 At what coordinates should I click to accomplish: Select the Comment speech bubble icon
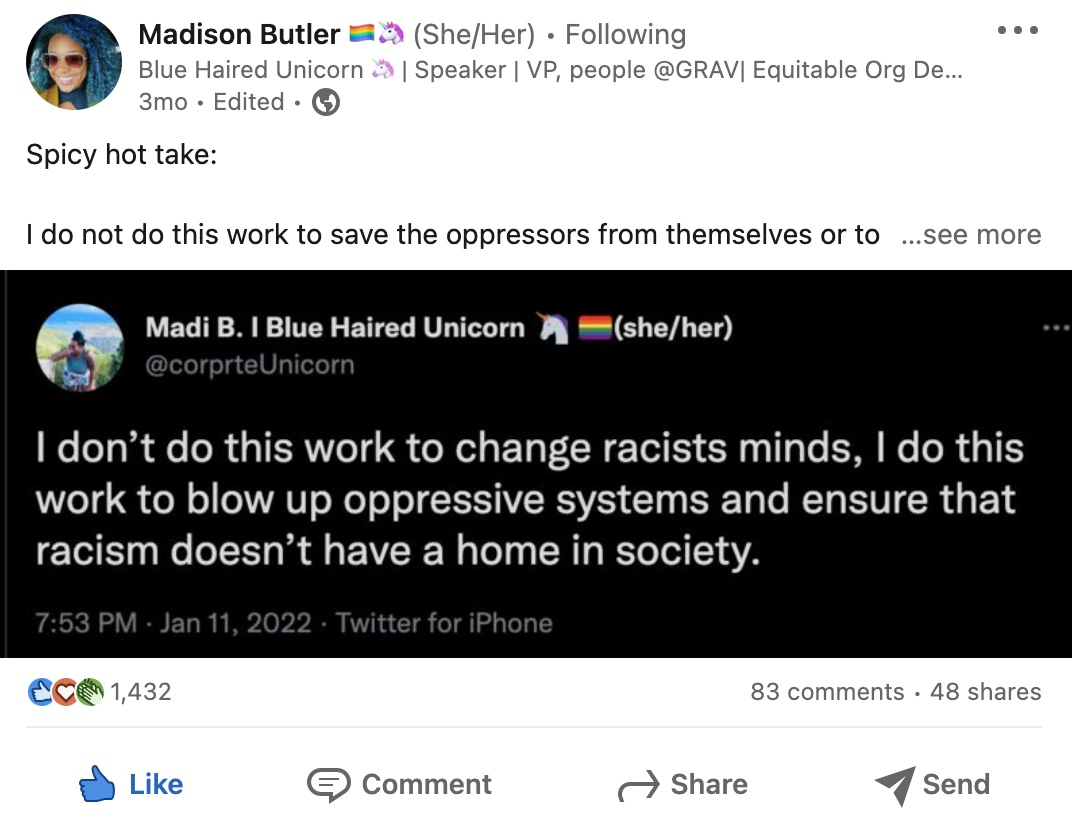pyautogui.click(x=330, y=784)
